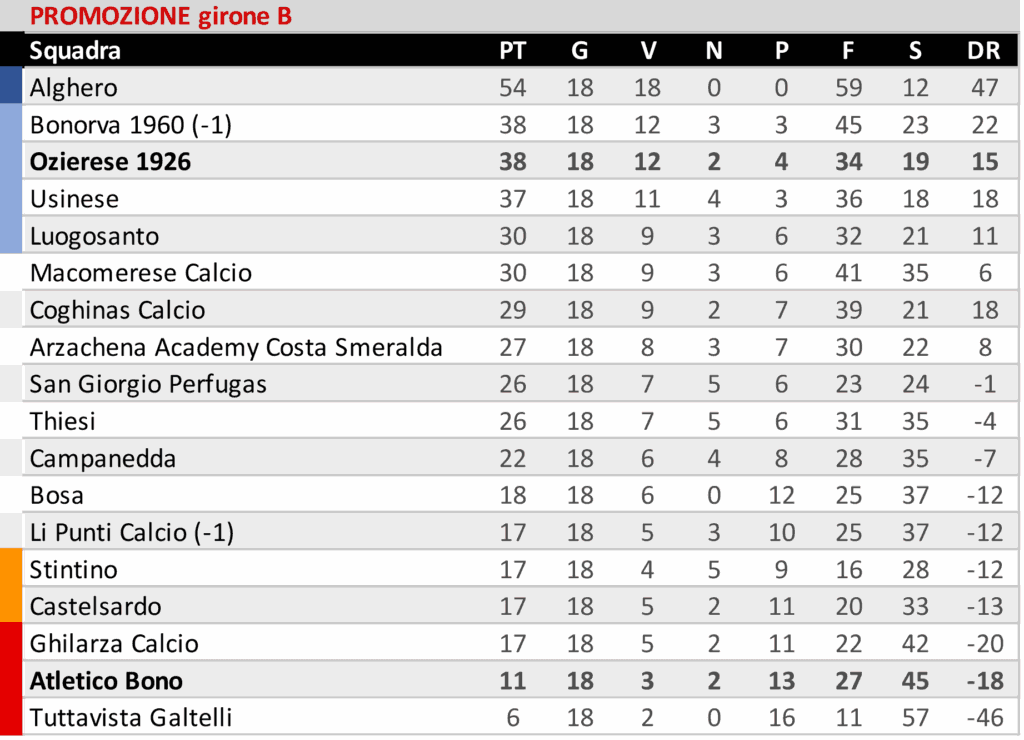Viewport: 1024px width, 740px height.
Task: Click Arzachena Academy Costa Smeralda
Action: click(236, 348)
